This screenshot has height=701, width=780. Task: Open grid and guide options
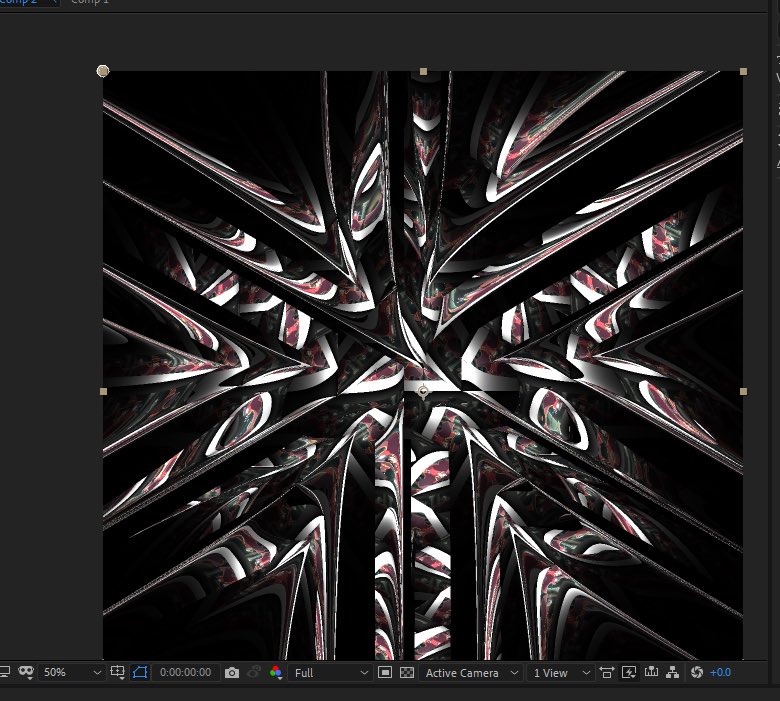[117, 673]
